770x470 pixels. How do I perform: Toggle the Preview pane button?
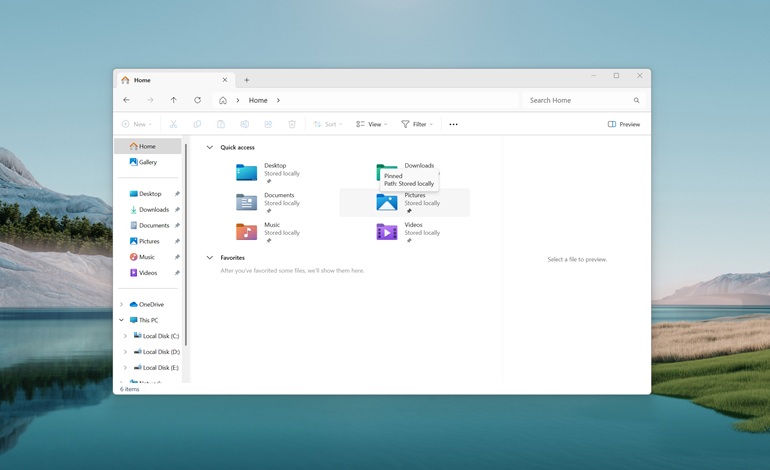pyautogui.click(x=624, y=125)
